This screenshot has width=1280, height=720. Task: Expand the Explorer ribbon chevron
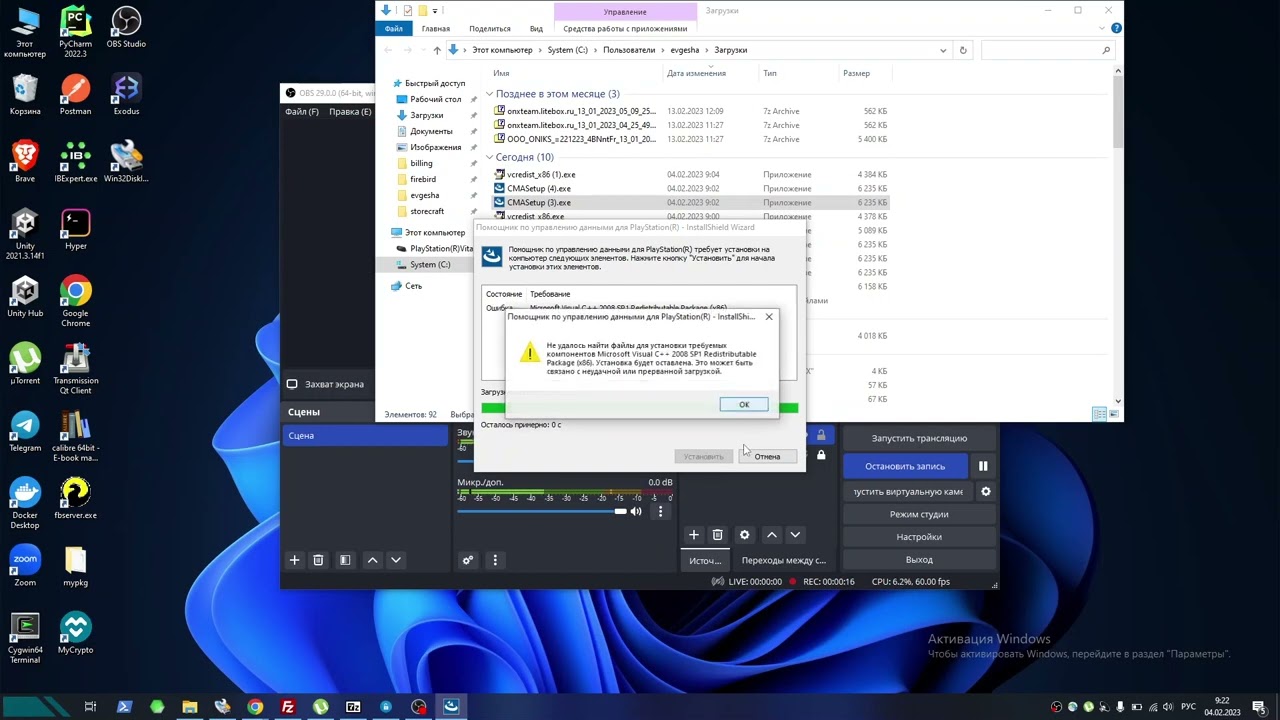click(1104, 28)
